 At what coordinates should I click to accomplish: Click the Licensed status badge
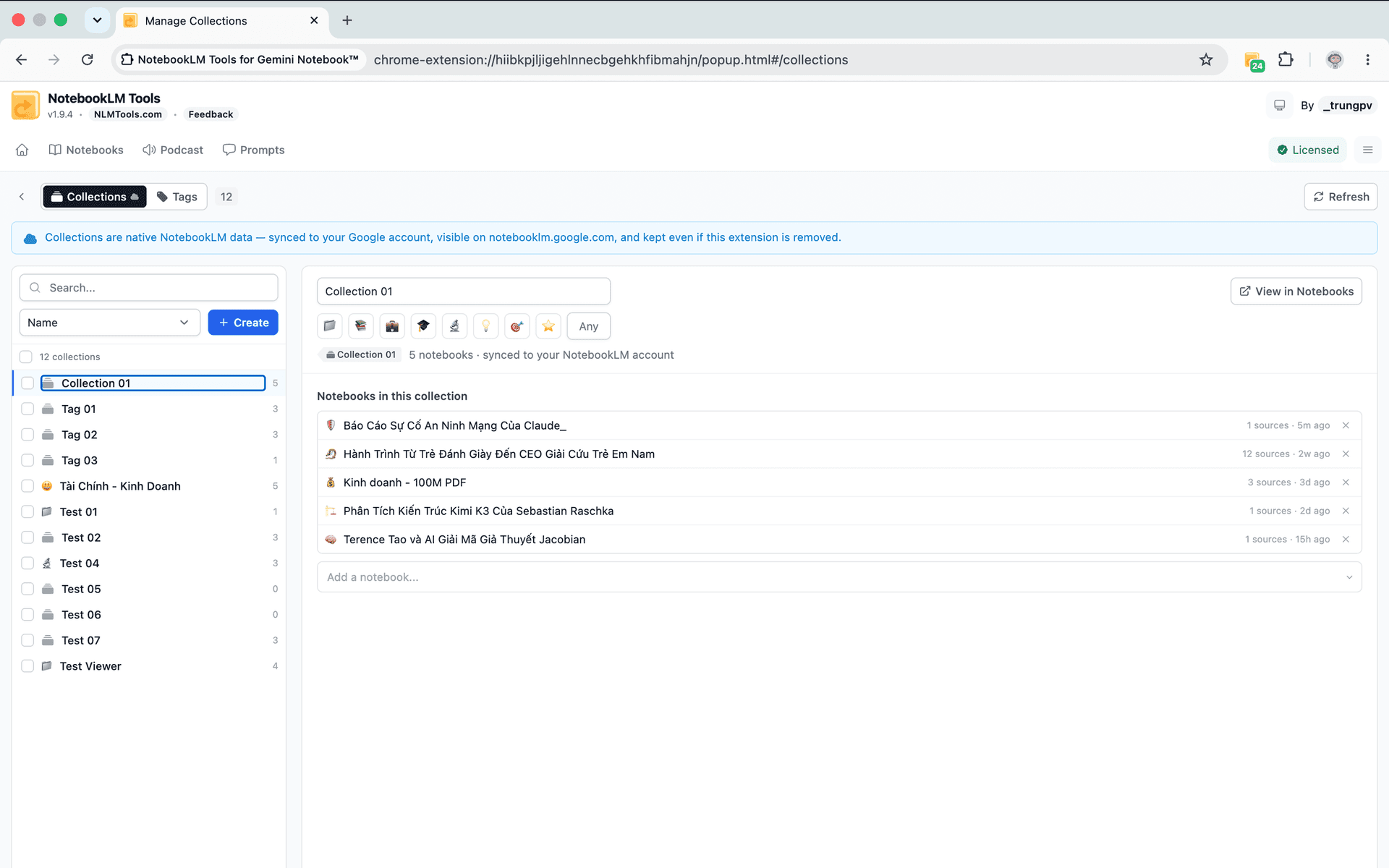coord(1308,150)
